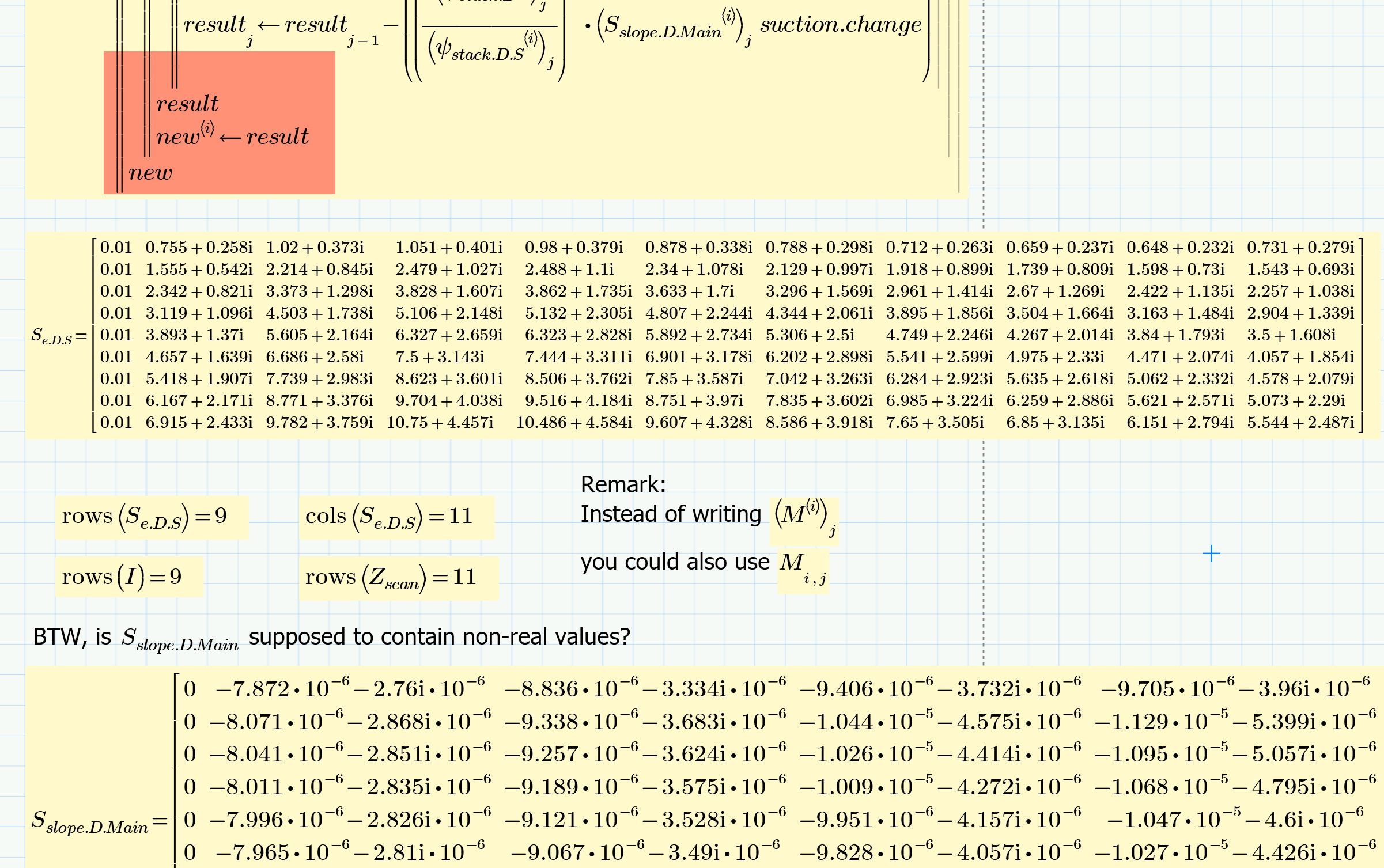Screen dimensions: 1384x868
Task: Click 'suction.change' term in the program
Action: coord(840,24)
